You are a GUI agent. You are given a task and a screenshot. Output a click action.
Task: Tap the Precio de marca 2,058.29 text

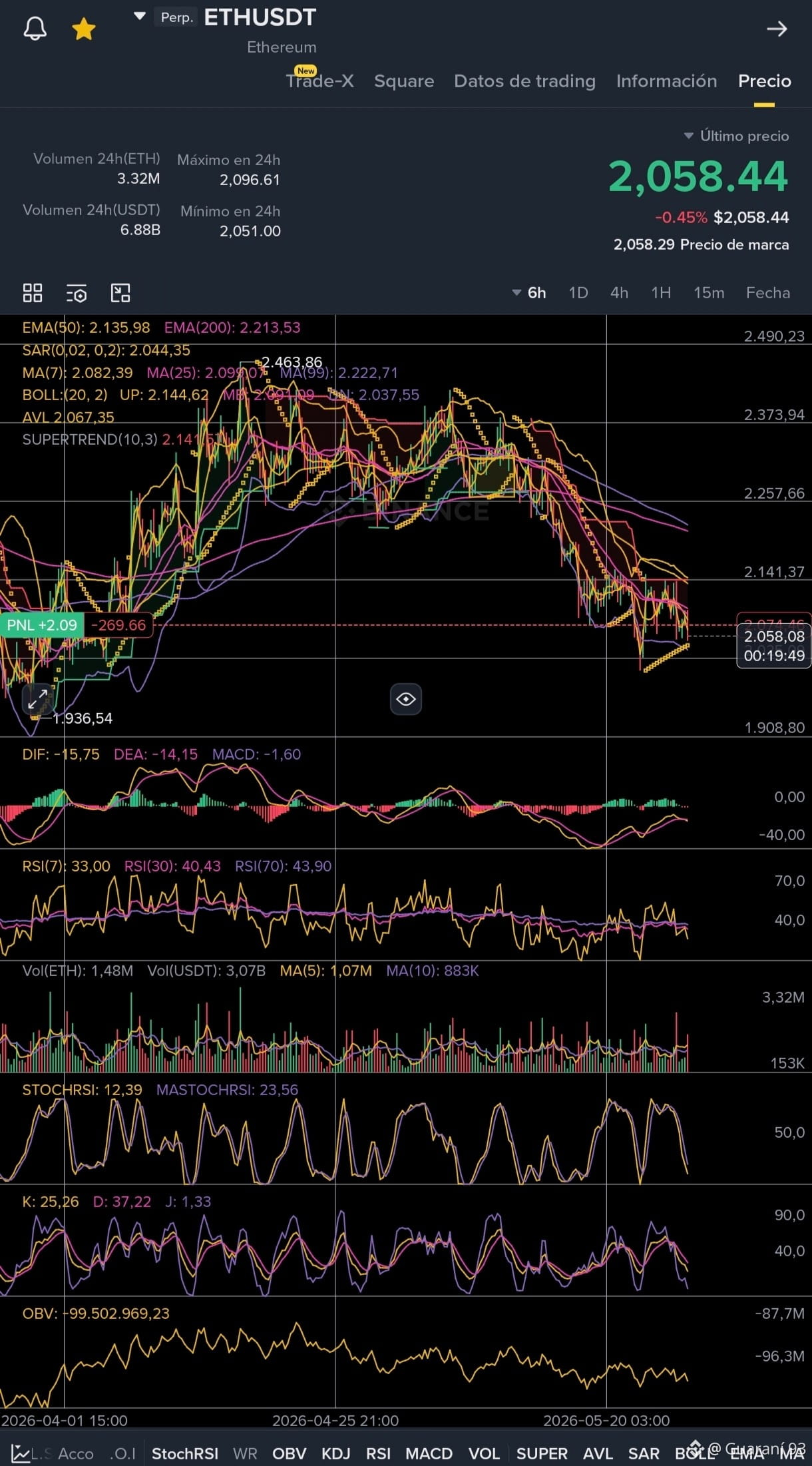701,244
